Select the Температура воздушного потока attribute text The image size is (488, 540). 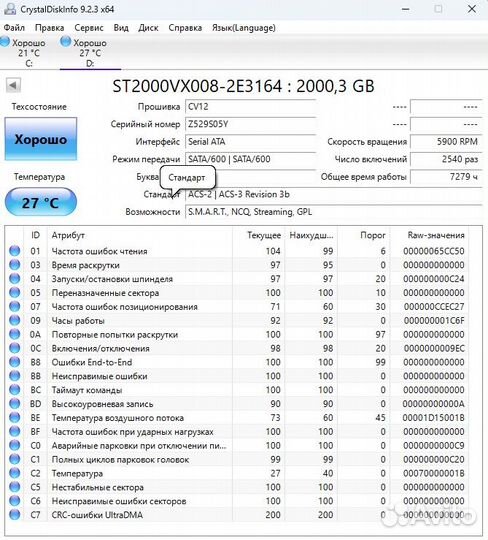[118, 418]
